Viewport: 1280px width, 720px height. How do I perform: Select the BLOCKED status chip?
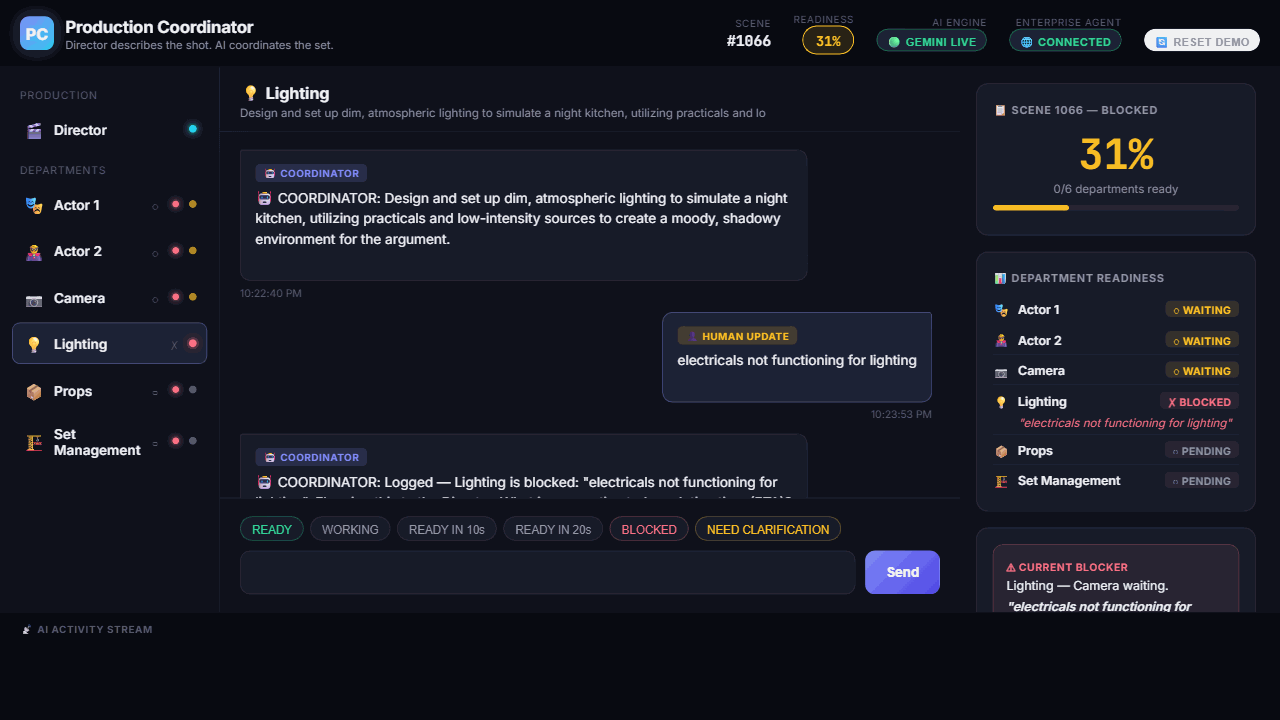[649, 529]
